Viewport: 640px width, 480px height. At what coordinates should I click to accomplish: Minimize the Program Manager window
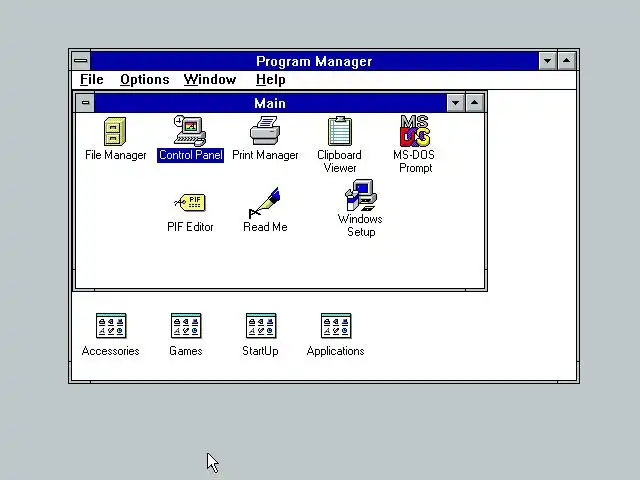(x=547, y=61)
